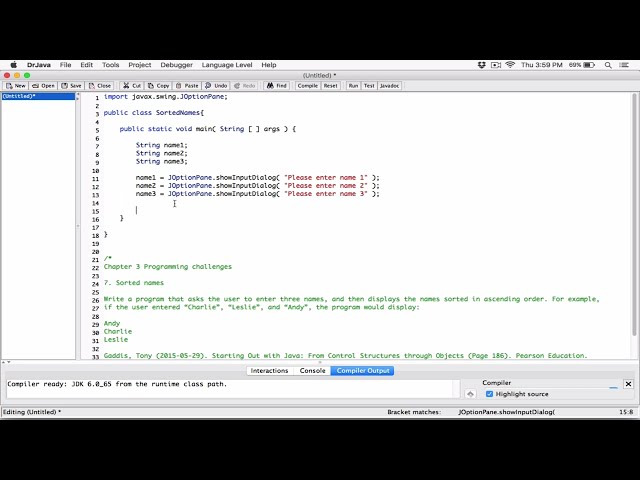
Task: Click the Wi-Fi icon in the menu bar
Action: pyautogui.click(x=510, y=65)
